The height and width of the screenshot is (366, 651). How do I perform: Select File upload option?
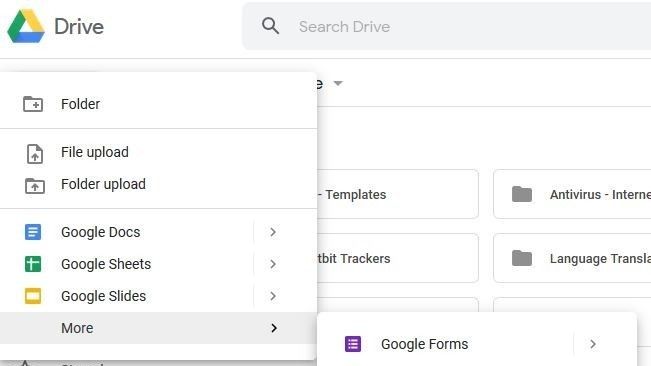(x=158, y=152)
